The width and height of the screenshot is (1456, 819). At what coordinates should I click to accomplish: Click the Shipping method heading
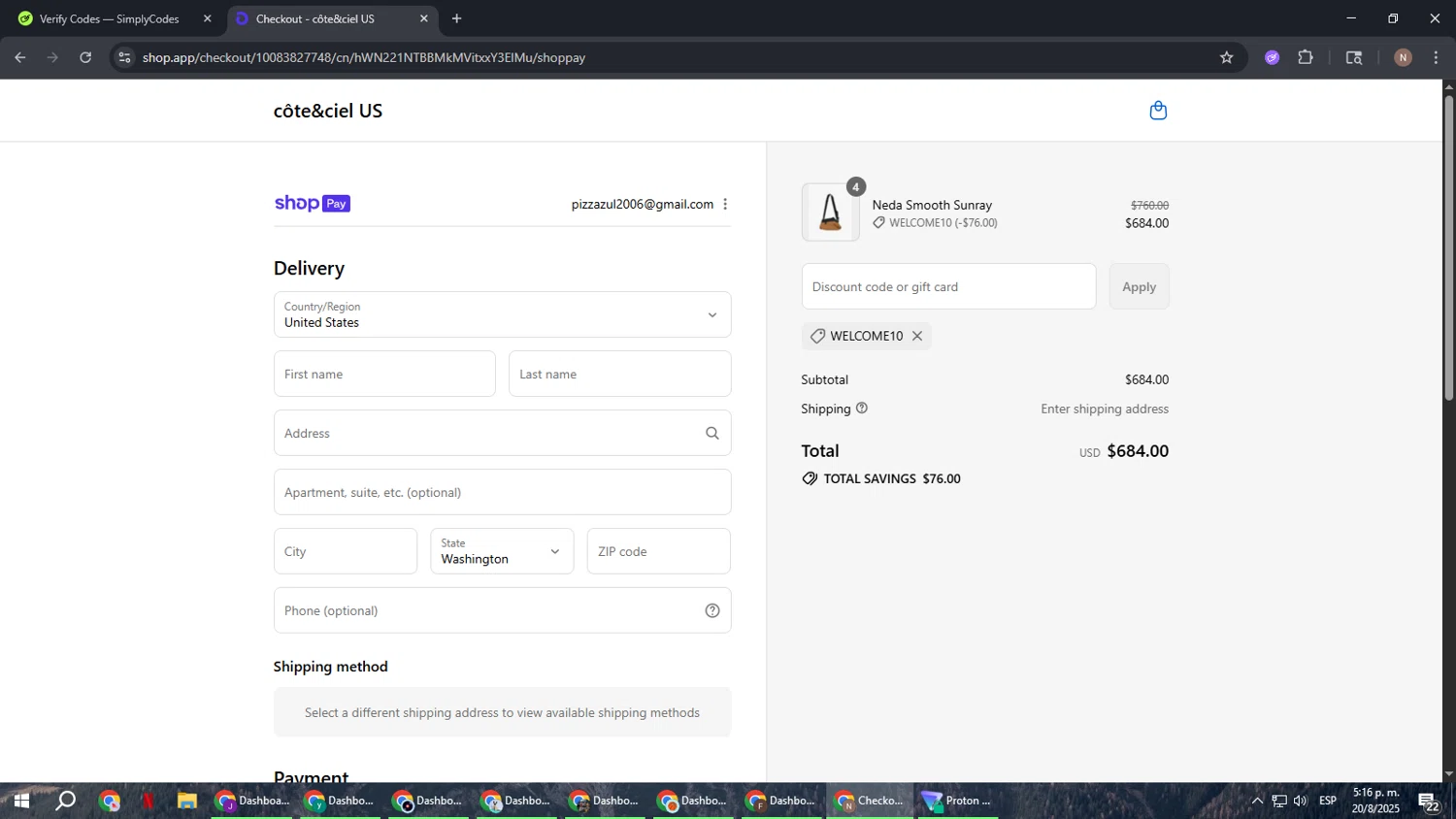click(x=330, y=667)
